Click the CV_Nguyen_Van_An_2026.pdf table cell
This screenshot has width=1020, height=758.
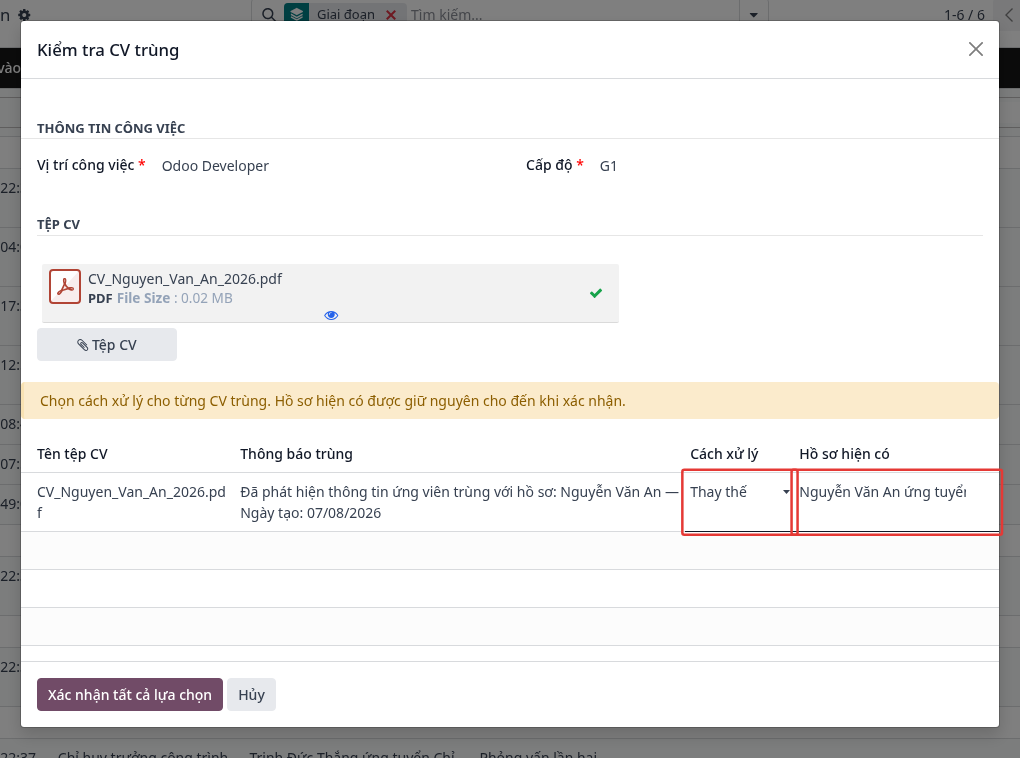click(x=131, y=502)
